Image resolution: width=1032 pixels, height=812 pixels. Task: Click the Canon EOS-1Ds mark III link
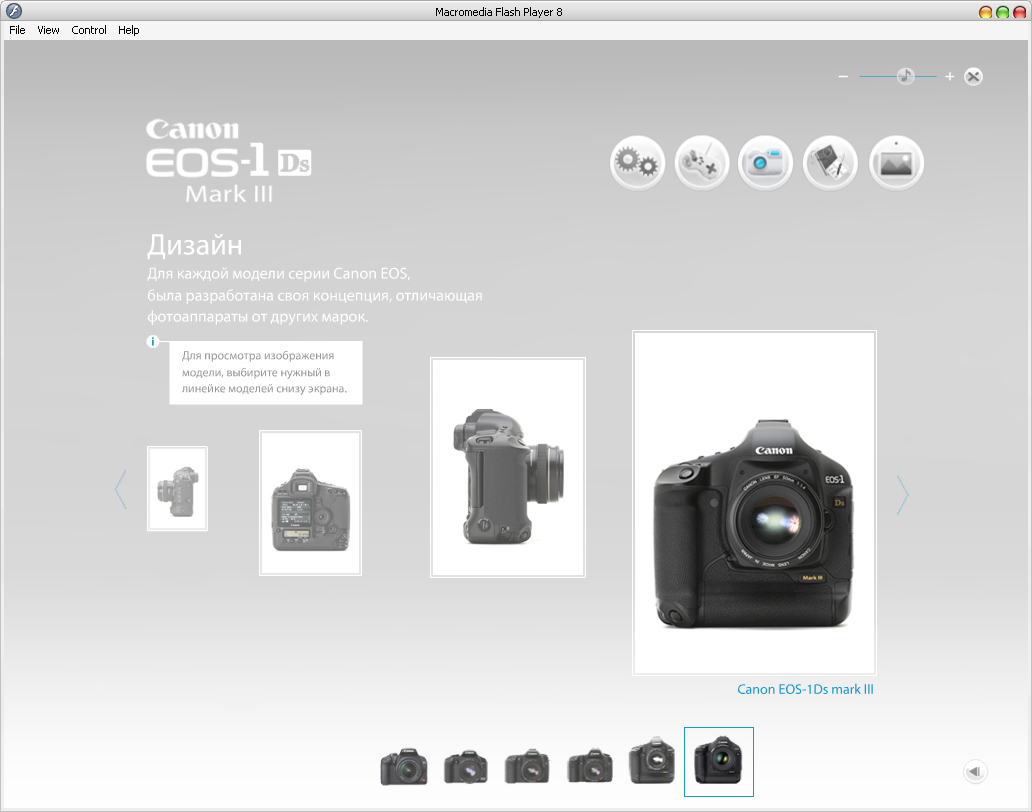805,689
